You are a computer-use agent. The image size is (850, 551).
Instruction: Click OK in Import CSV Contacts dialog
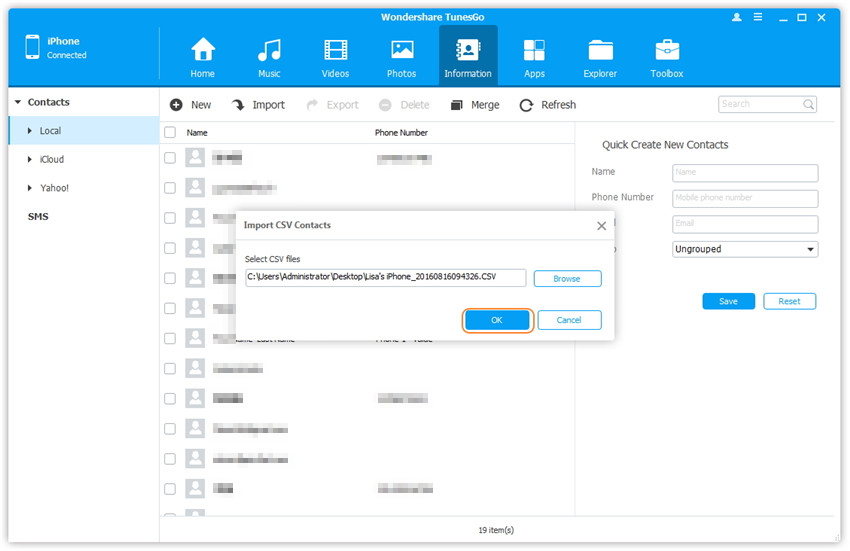coord(497,320)
